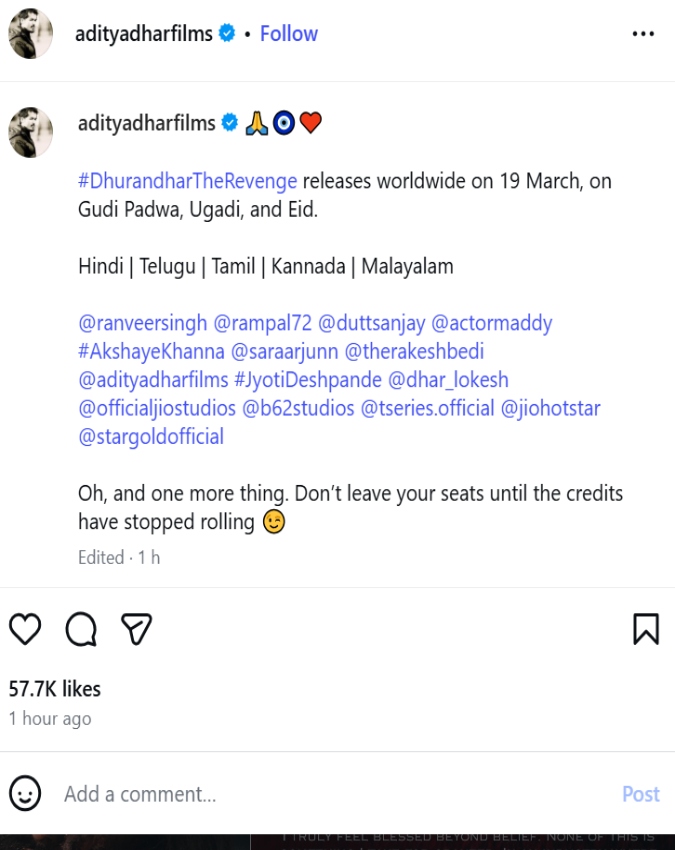Open comments via speech bubble icon
Image resolution: width=675 pixels, height=850 pixels.
81,628
